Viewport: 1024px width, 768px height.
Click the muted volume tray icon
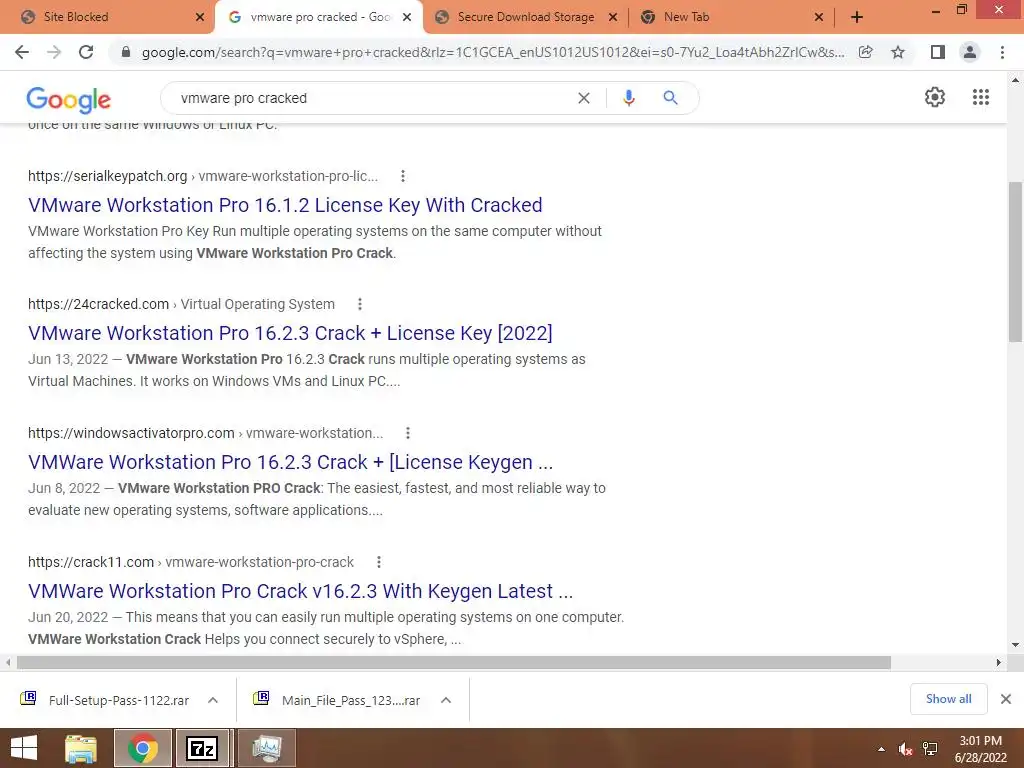coord(905,749)
